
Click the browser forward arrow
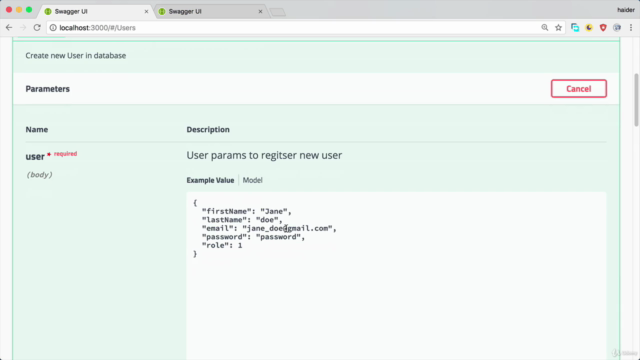(23, 28)
